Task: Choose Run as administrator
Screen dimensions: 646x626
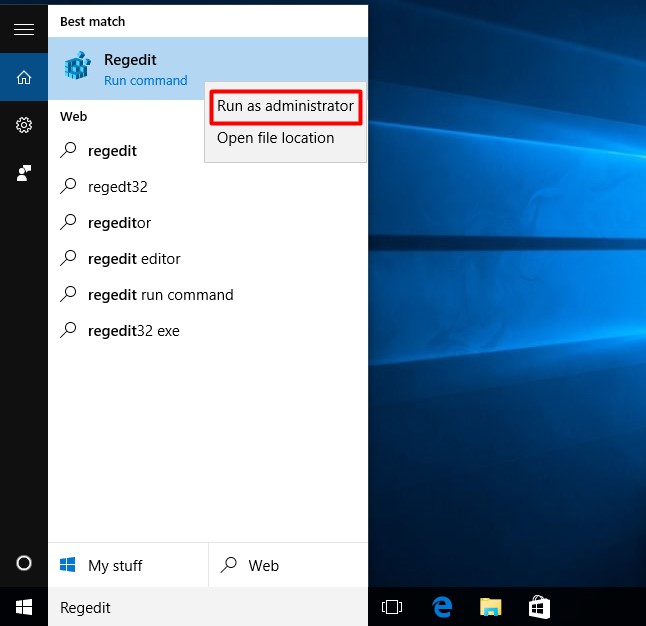Action: [x=285, y=106]
